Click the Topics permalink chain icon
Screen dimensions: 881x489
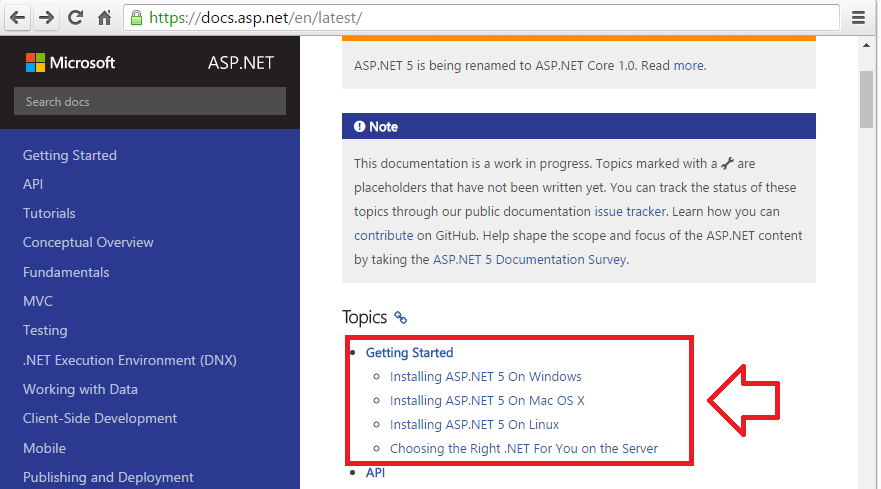(x=400, y=318)
